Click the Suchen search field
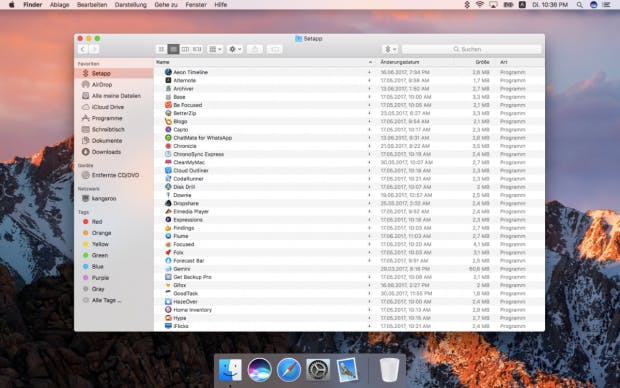 471,49
